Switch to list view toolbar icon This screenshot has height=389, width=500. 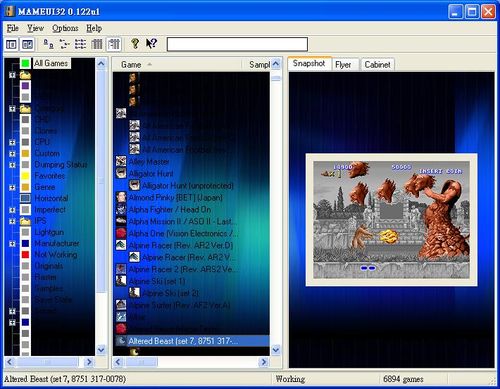click(x=80, y=44)
